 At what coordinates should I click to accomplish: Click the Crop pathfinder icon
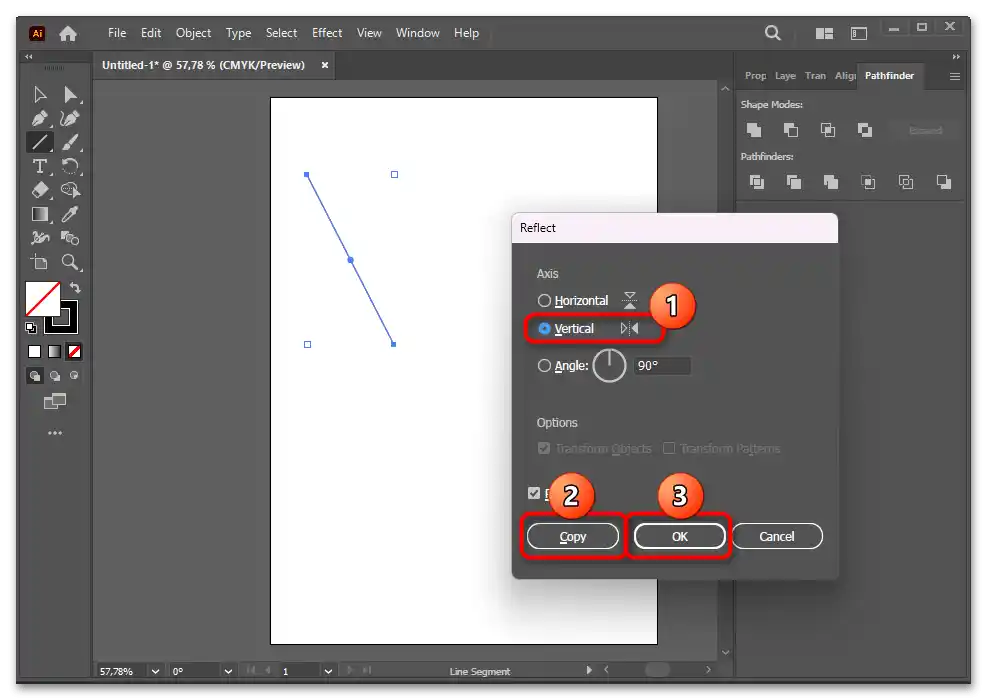point(868,182)
